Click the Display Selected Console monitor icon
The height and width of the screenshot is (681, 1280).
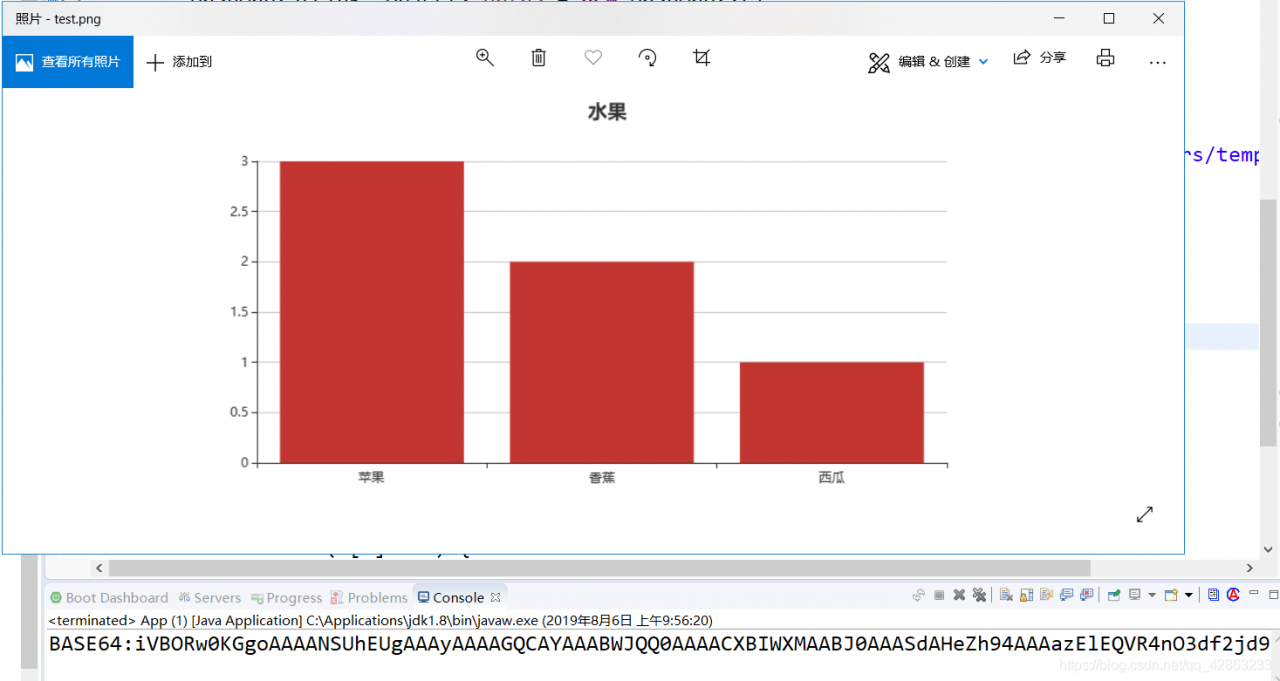click(1135, 595)
